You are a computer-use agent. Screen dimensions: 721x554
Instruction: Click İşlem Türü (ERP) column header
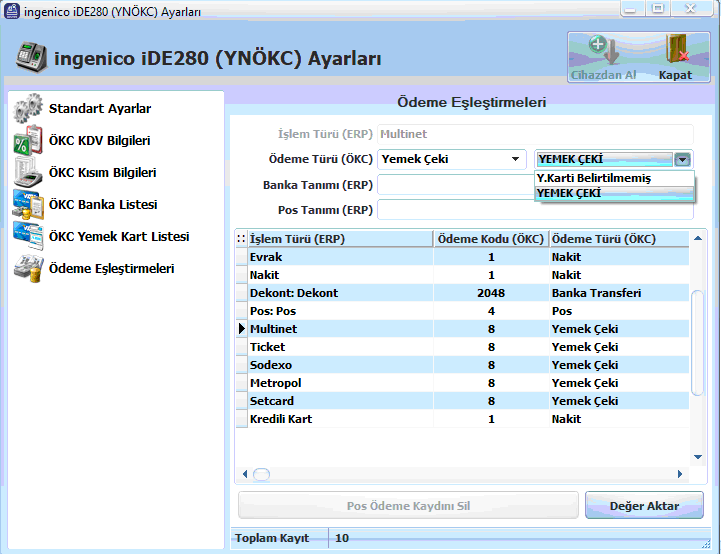pyautogui.click(x=340, y=239)
